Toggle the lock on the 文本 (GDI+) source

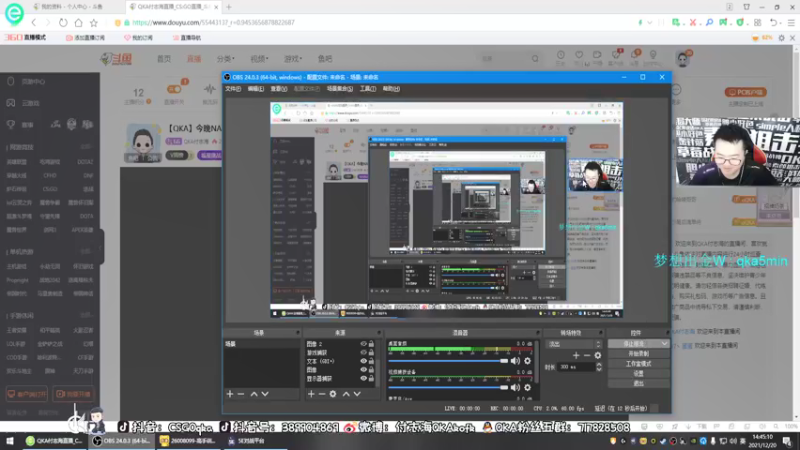[x=371, y=361]
